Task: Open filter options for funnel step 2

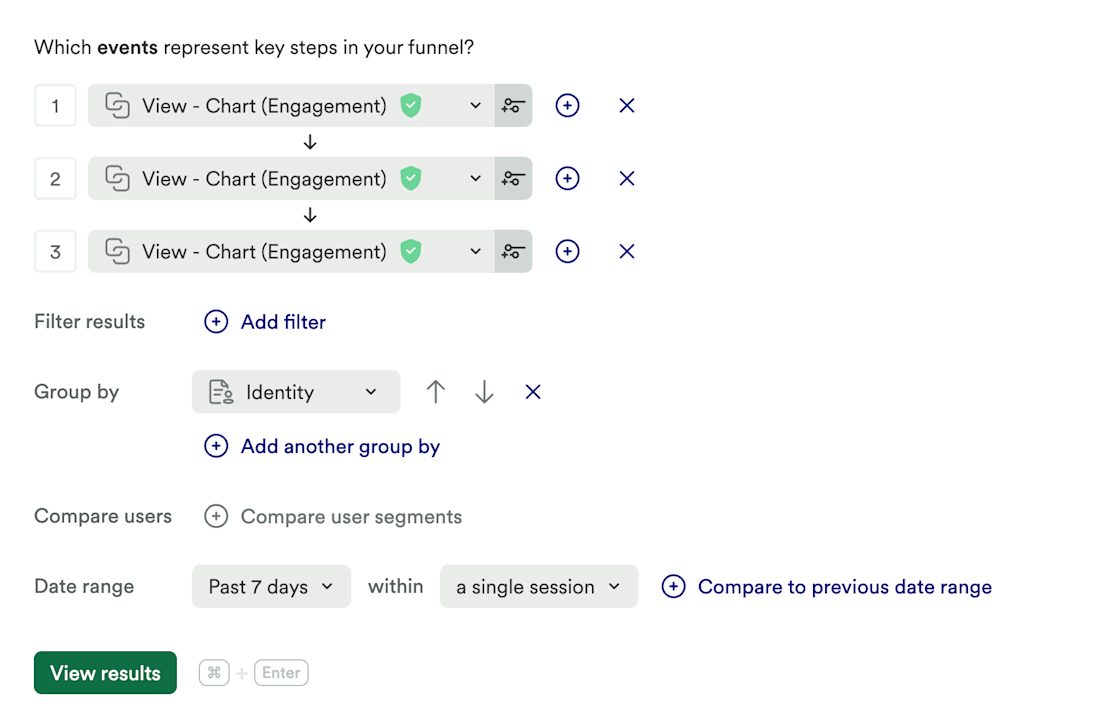Action: click(x=513, y=179)
